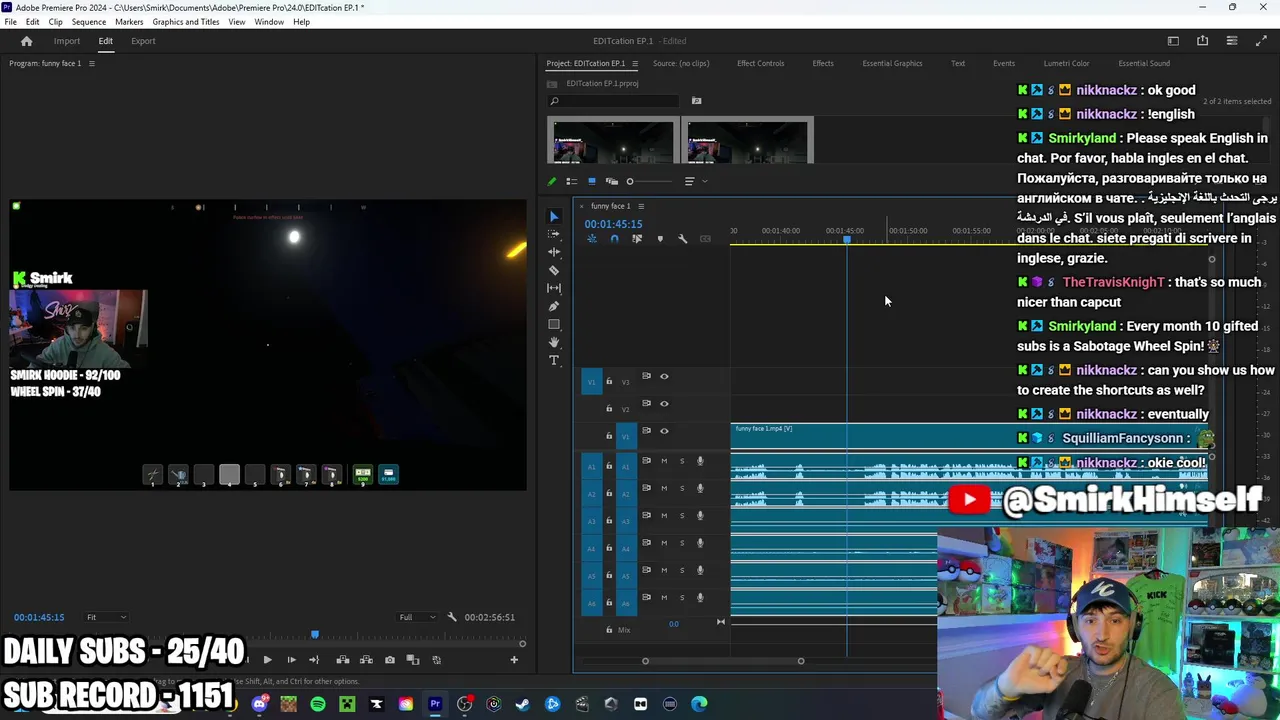Select the Type tool
1280x720 pixels.
click(554, 360)
